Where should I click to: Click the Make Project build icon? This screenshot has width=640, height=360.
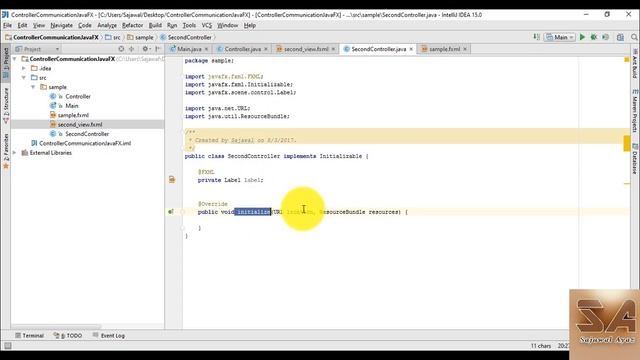tap(537, 37)
